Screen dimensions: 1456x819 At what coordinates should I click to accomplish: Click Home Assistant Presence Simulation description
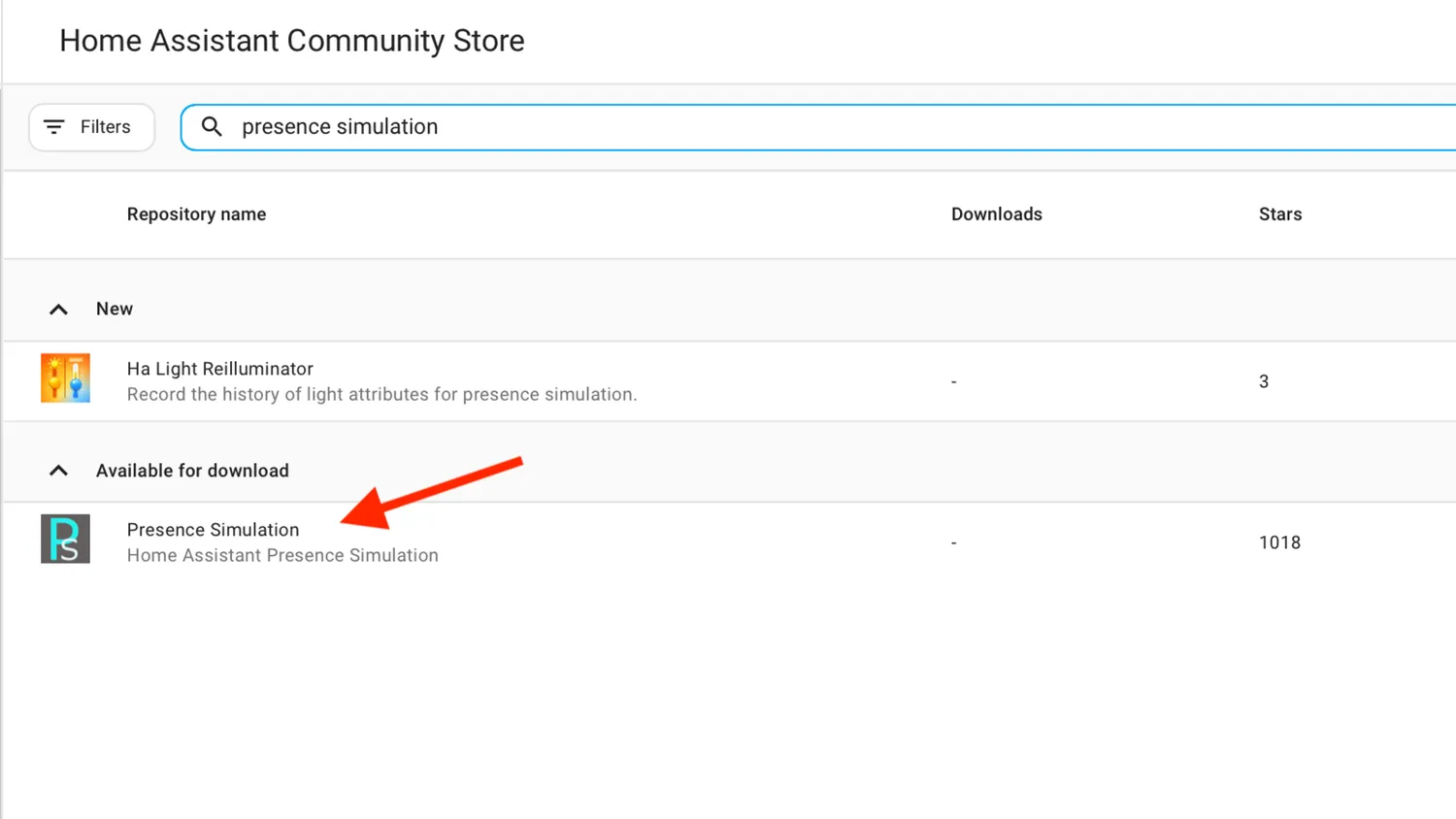(282, 555)
